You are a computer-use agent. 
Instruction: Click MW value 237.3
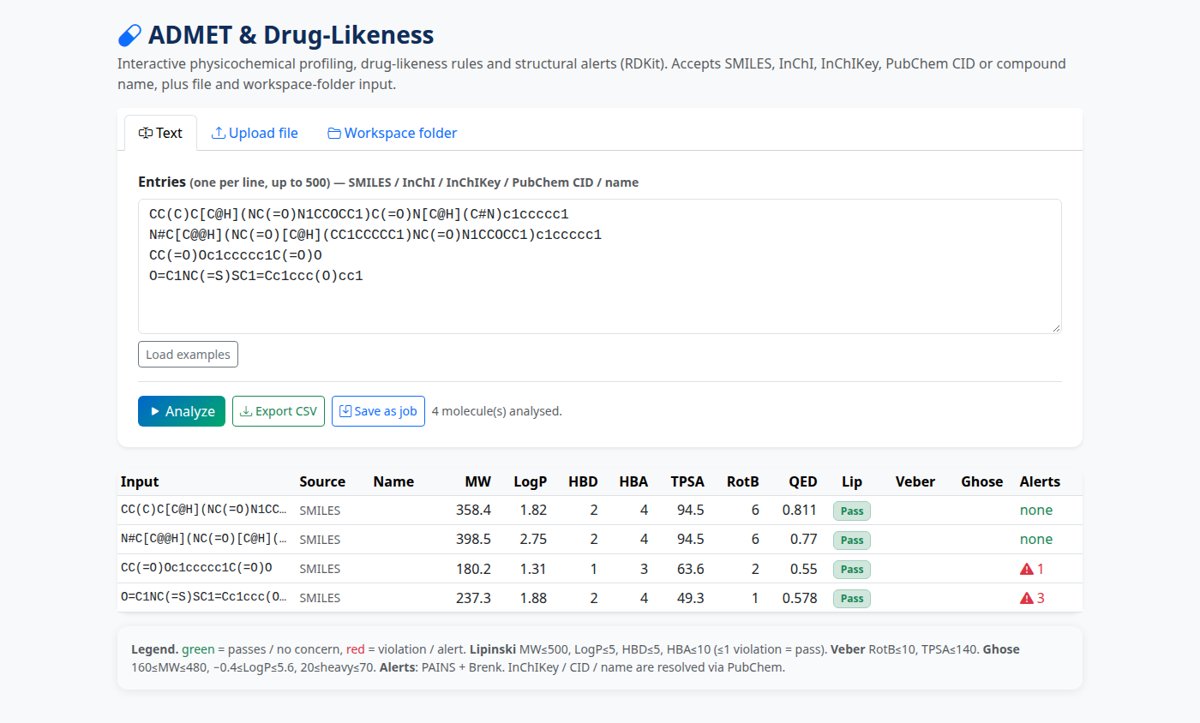pyautogui.click(x=474, y=598)
